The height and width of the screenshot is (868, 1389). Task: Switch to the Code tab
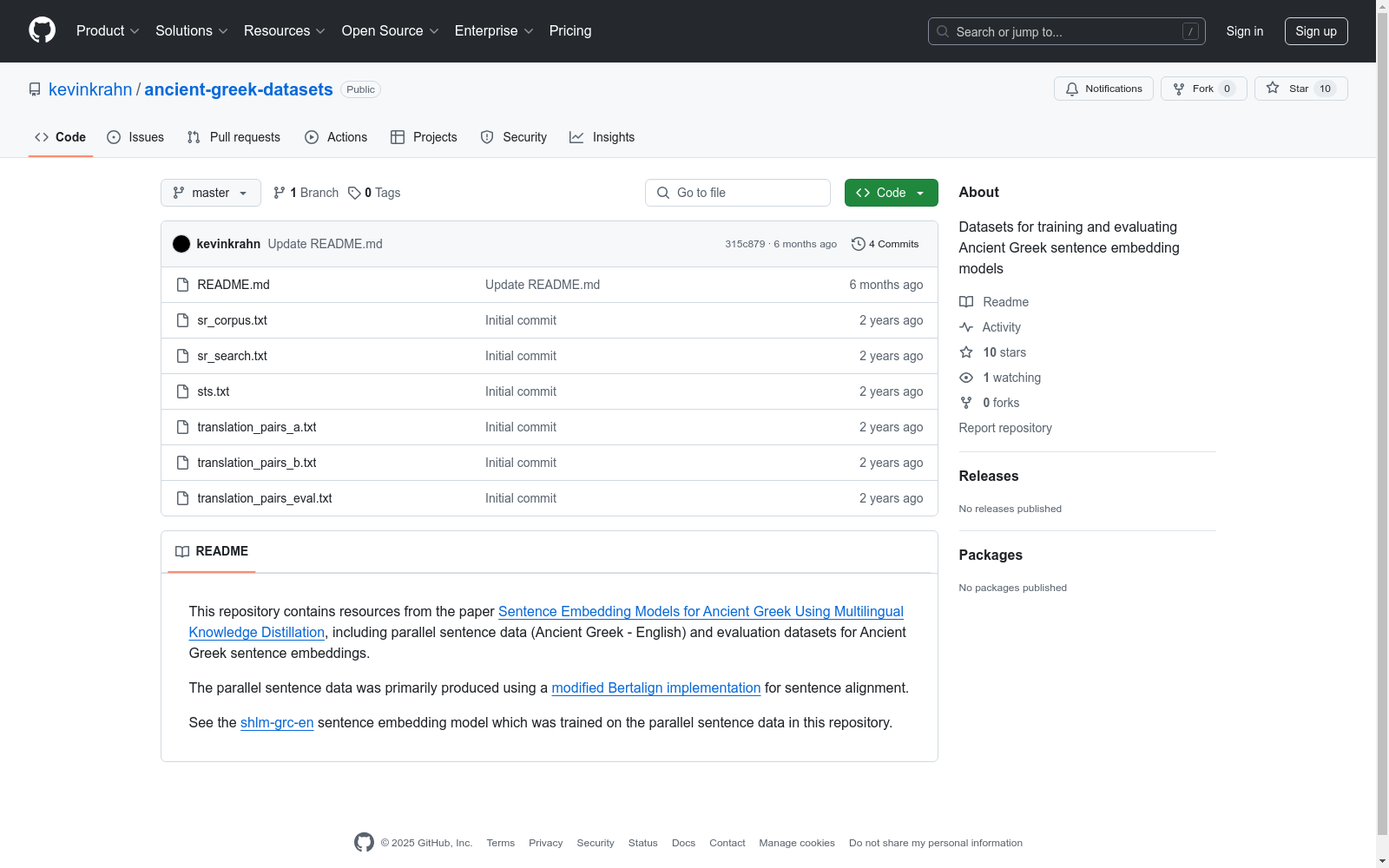point(61,137)
